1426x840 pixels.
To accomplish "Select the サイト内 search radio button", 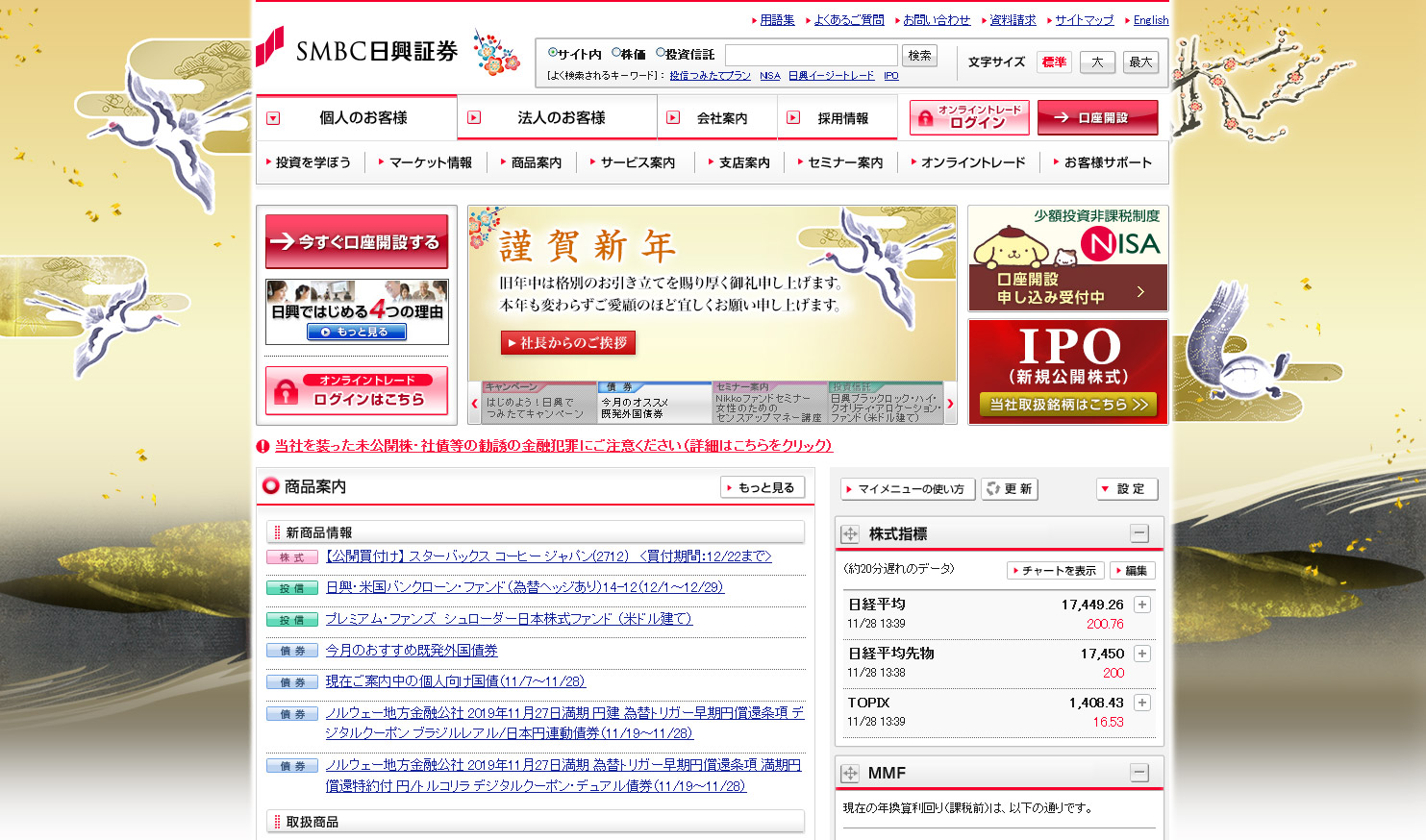I will (553, 53).
